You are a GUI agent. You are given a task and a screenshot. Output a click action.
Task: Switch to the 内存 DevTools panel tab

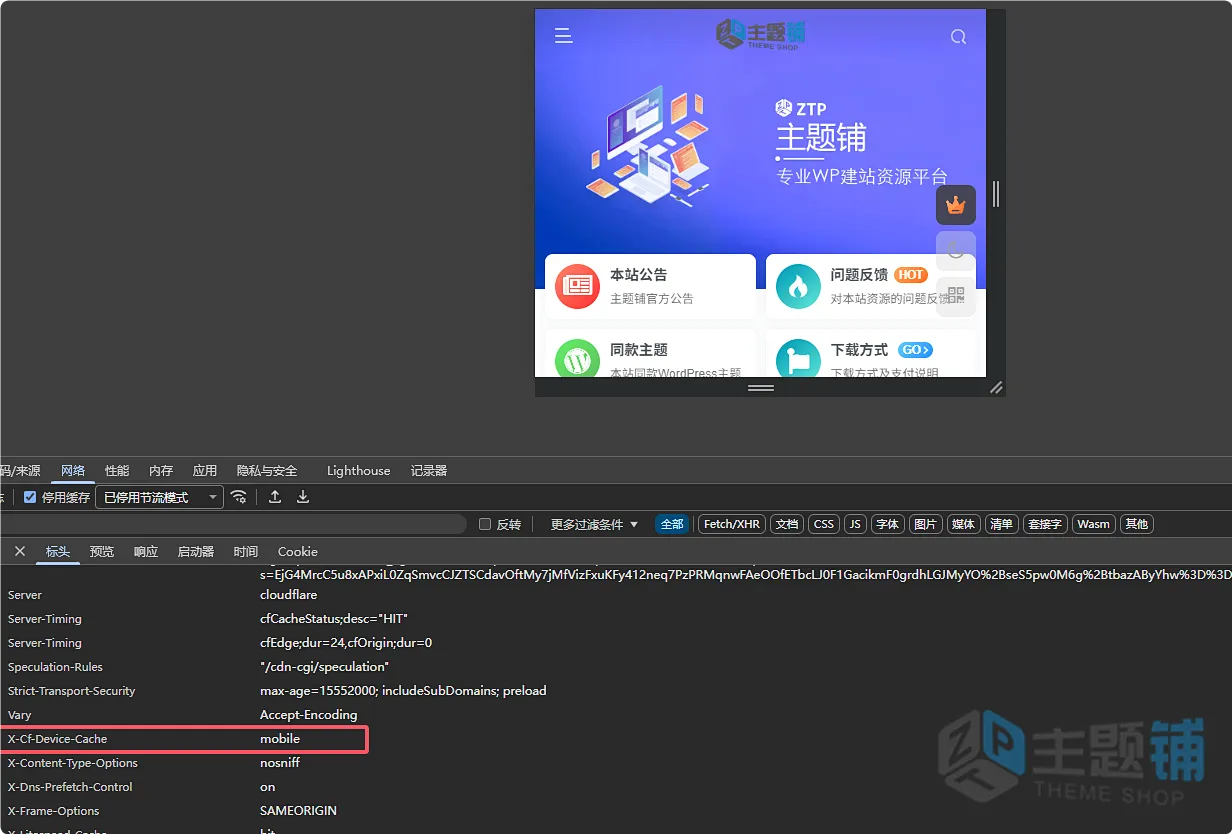(x=161, y=470)
